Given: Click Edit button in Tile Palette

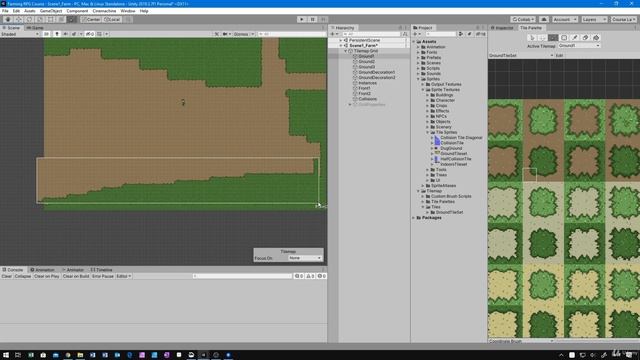Looking at the screenshot, I should click(x=559, y=56).
